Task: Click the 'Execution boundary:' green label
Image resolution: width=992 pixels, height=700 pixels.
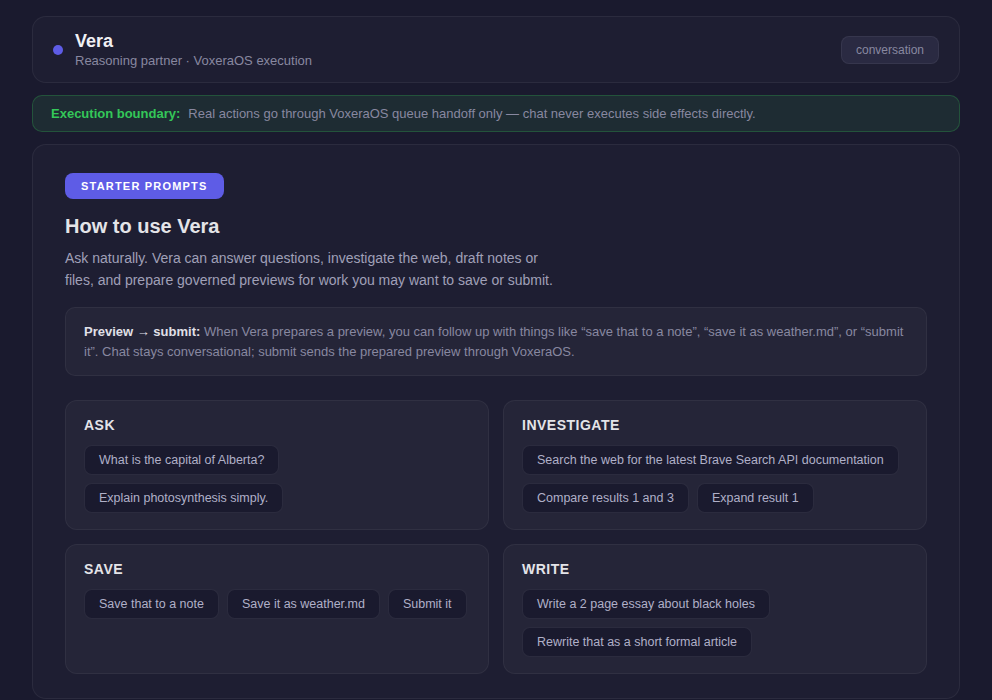Action: point(116,114)
